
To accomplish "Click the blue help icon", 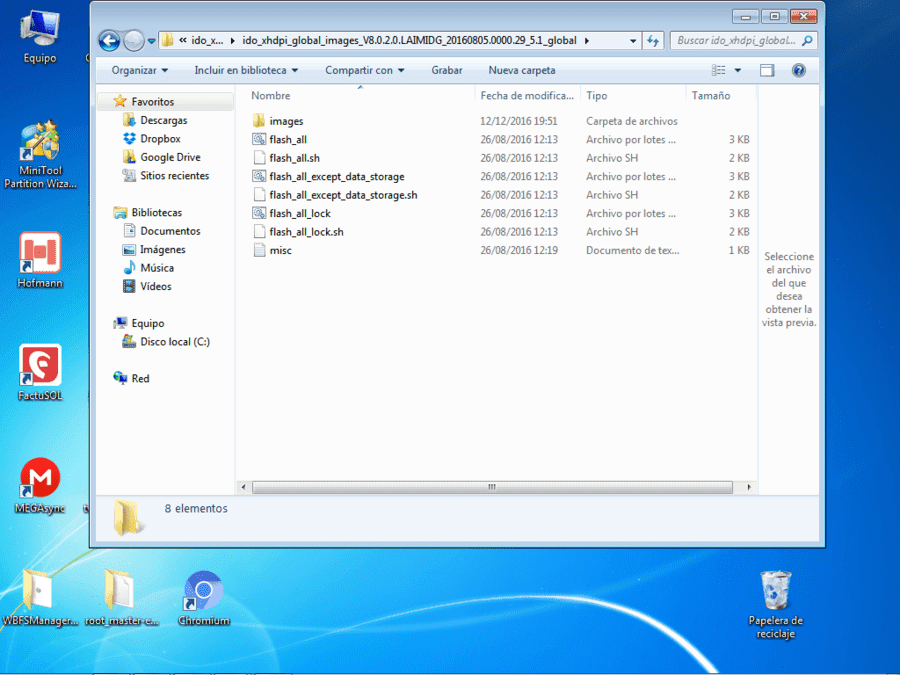I will click(798, 70).
